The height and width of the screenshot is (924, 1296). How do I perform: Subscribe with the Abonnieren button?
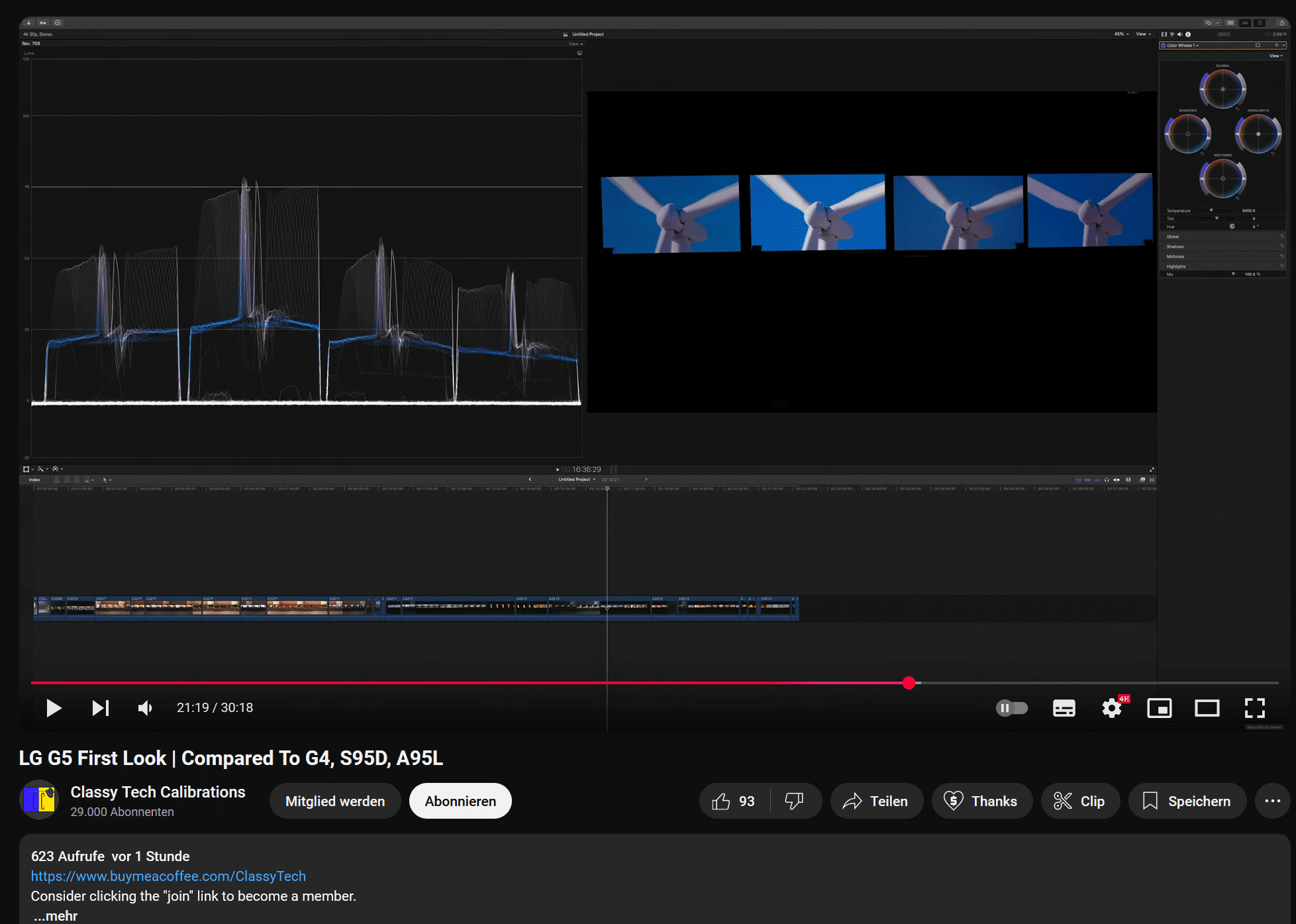click(460, 801)
